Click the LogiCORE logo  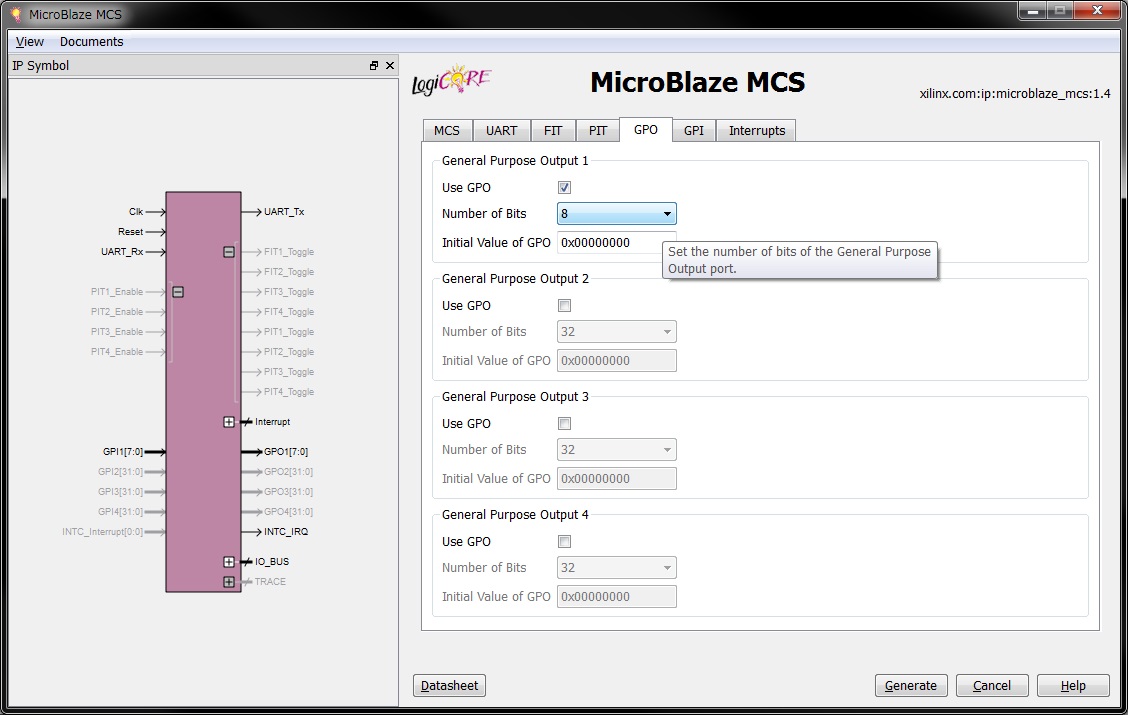(x=449, y=79)
